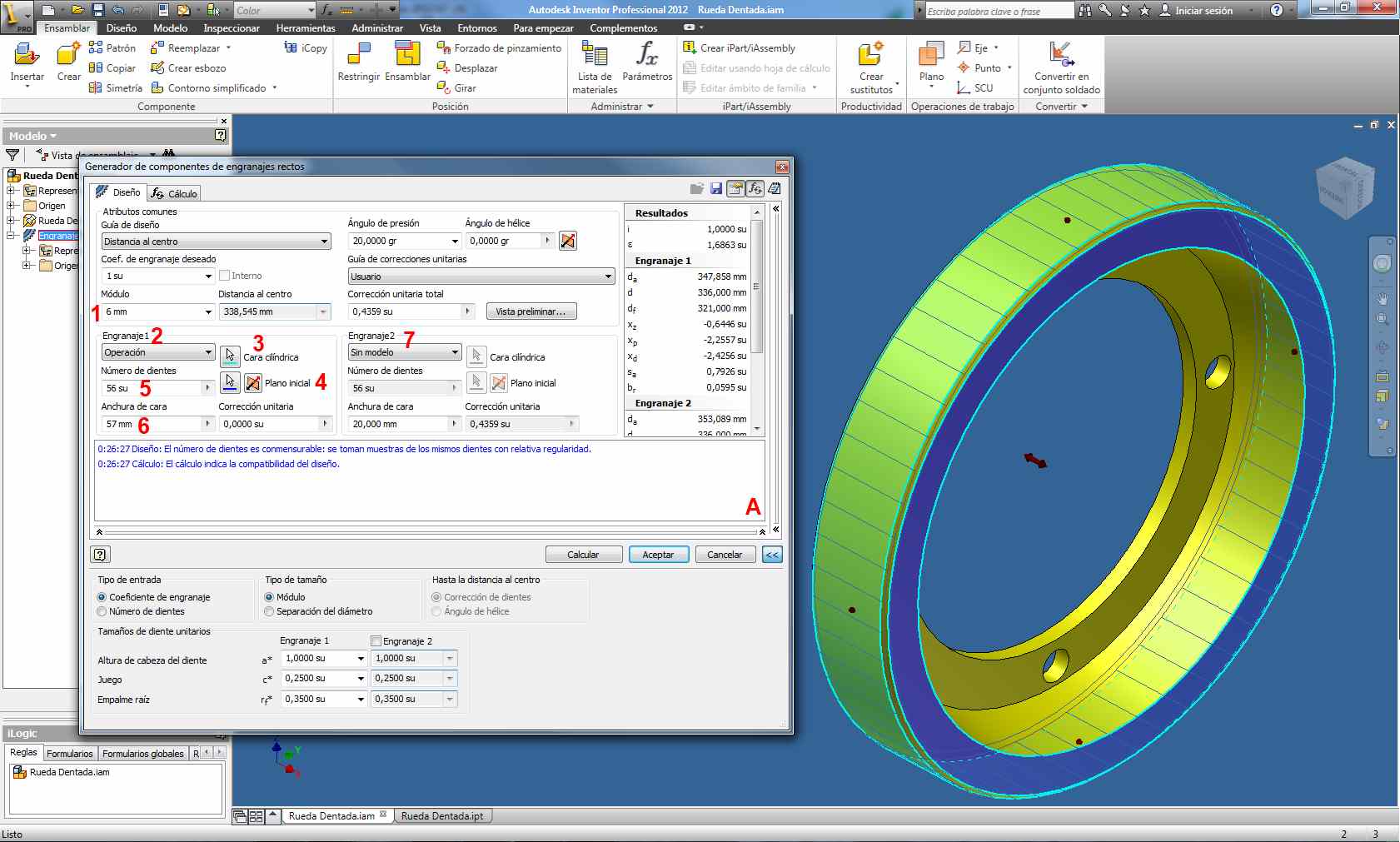Select the SCU tool
This screenshot has height=842, width=1400.
[x=974, y=88]
